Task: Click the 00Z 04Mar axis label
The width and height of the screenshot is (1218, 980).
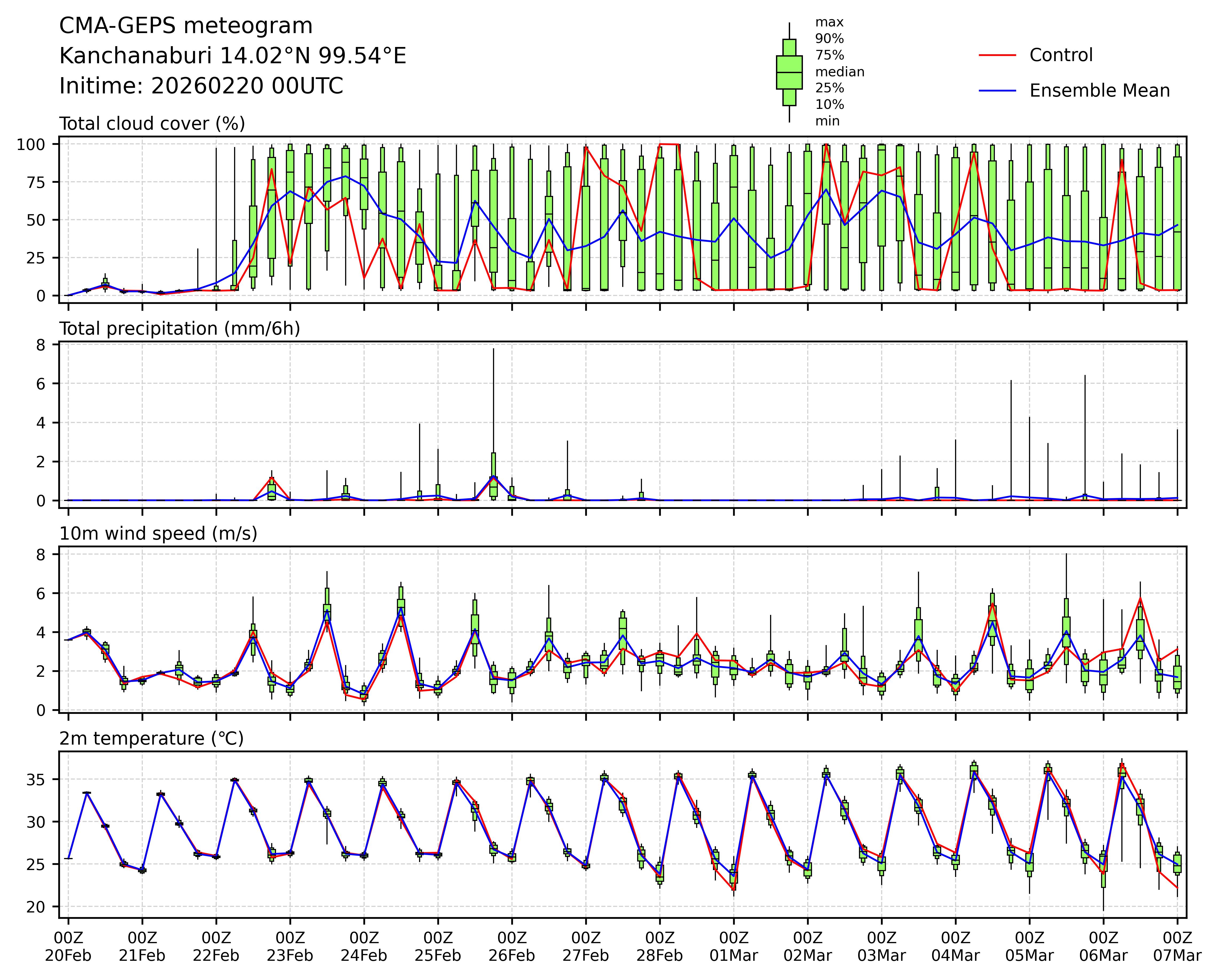Action: [956, 947]
